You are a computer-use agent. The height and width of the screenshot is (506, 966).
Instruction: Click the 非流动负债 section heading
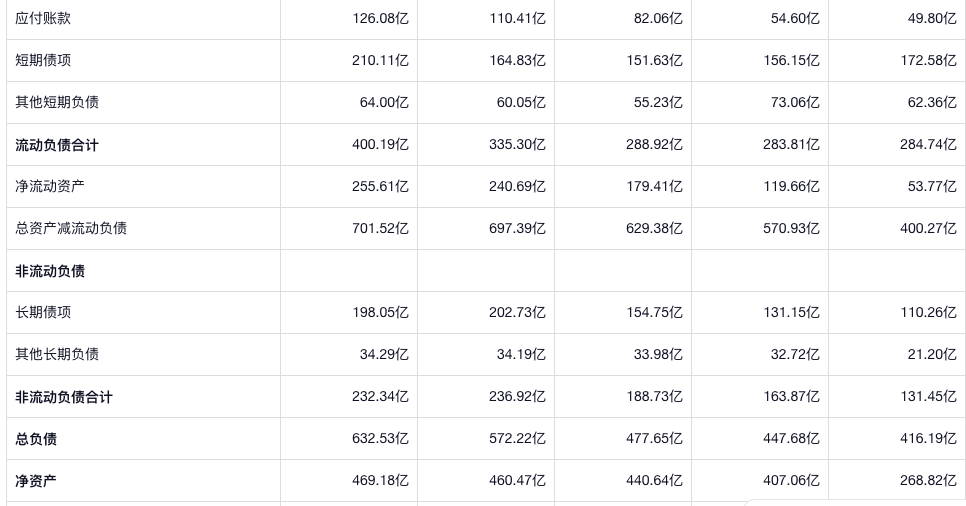pyautogui.click(x=50, y=271)
